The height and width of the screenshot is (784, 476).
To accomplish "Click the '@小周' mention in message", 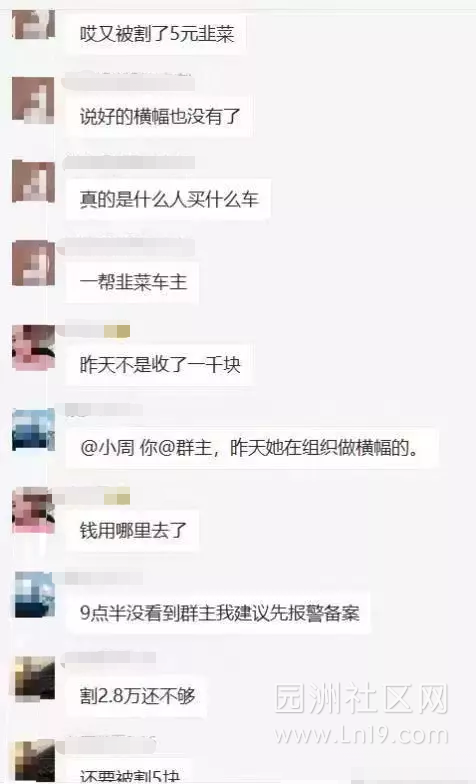I will click(107, 448).
